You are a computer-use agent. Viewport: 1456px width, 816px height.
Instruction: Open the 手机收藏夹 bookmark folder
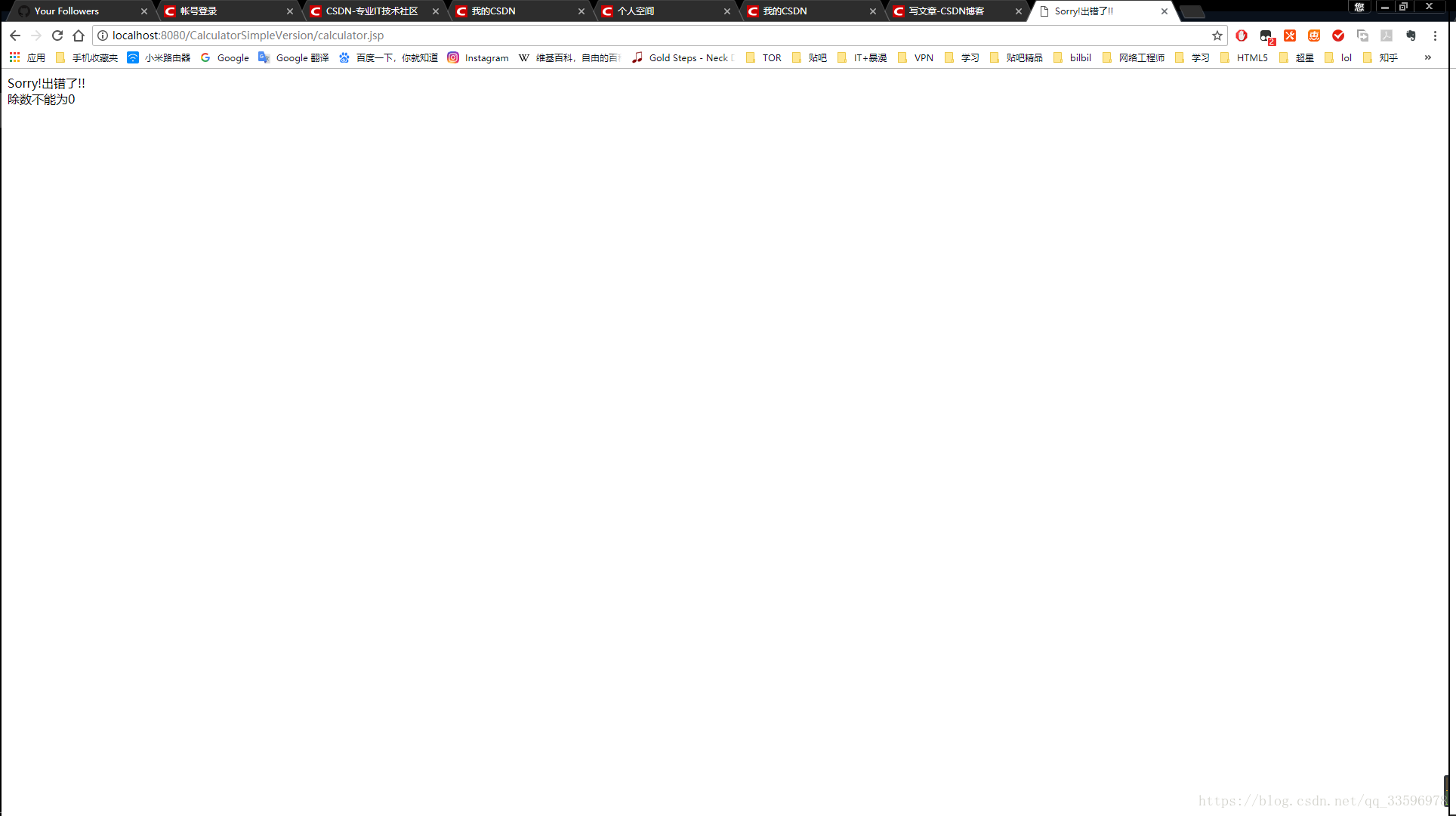87,57
